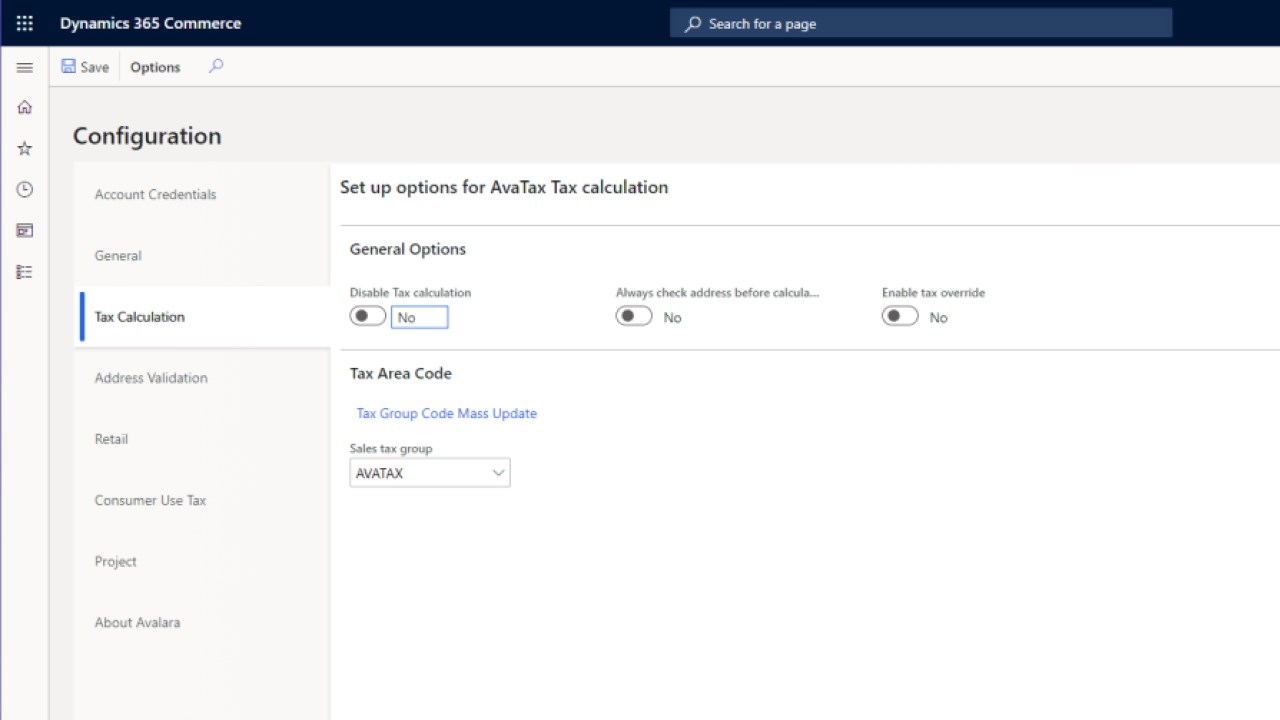Click Dynamics 365 Commerce title
Image resolution: width=1280 pixels, height=720 pixels.
[x=150, y=23]
